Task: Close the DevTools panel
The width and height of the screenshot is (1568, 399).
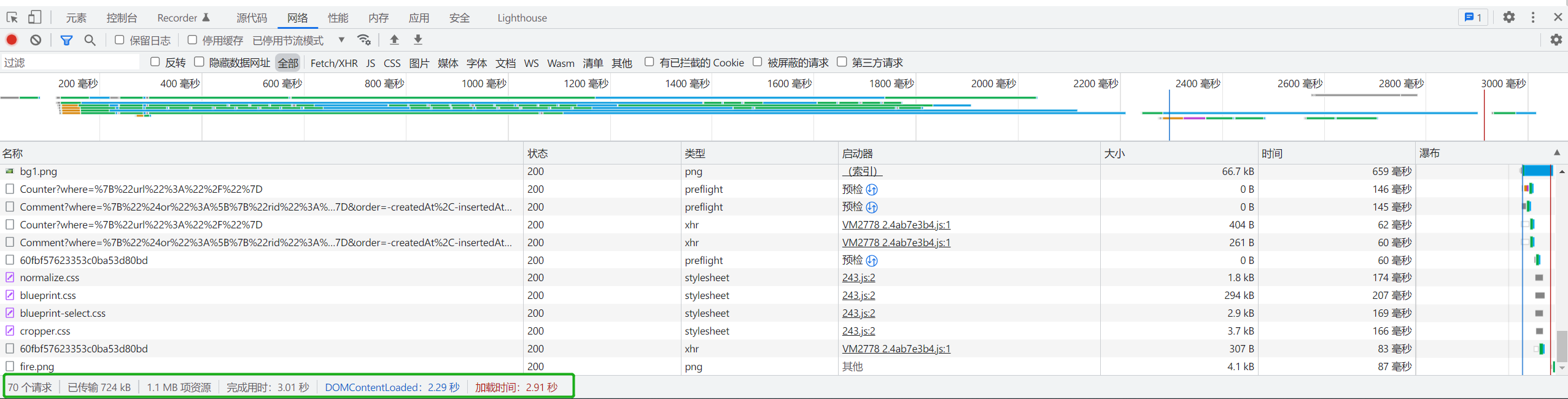Action: pos(1558,17)
